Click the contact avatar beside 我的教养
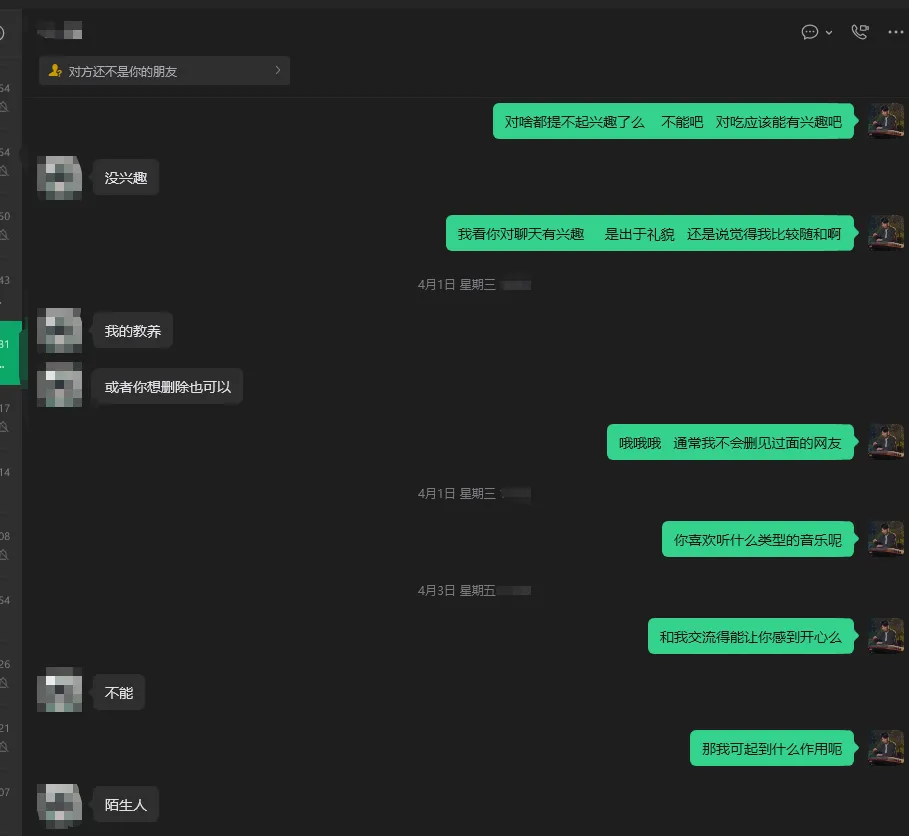Screen dimensions: 909x836 pyautogui.click(x=59, y=330)
